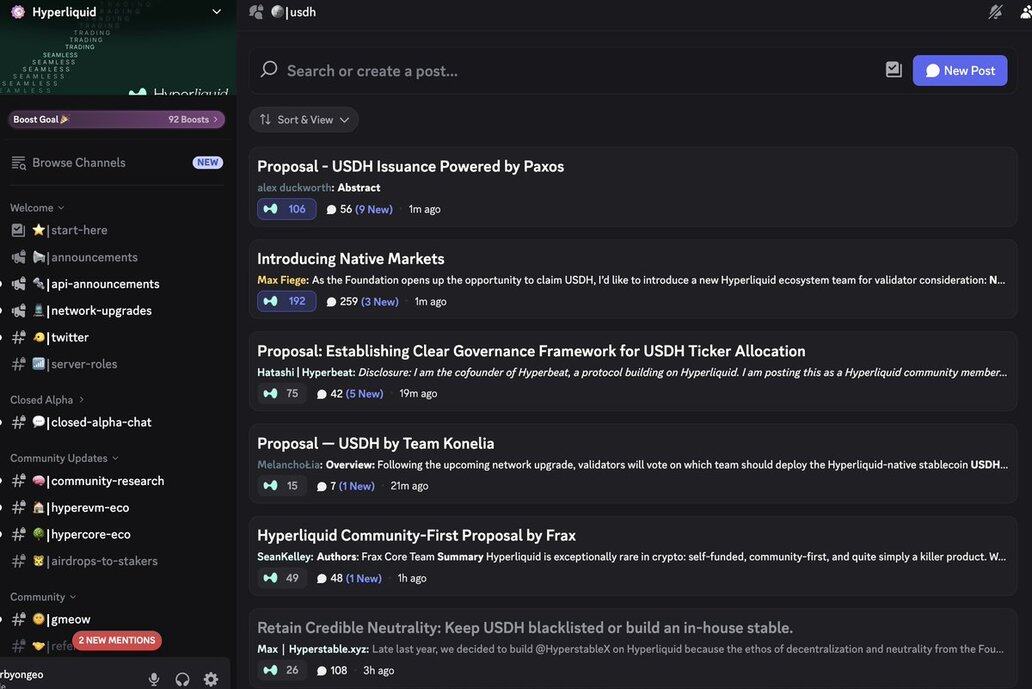Open the Sort & View dropdown
This screenshot has width=1032, height=689.
303,120
